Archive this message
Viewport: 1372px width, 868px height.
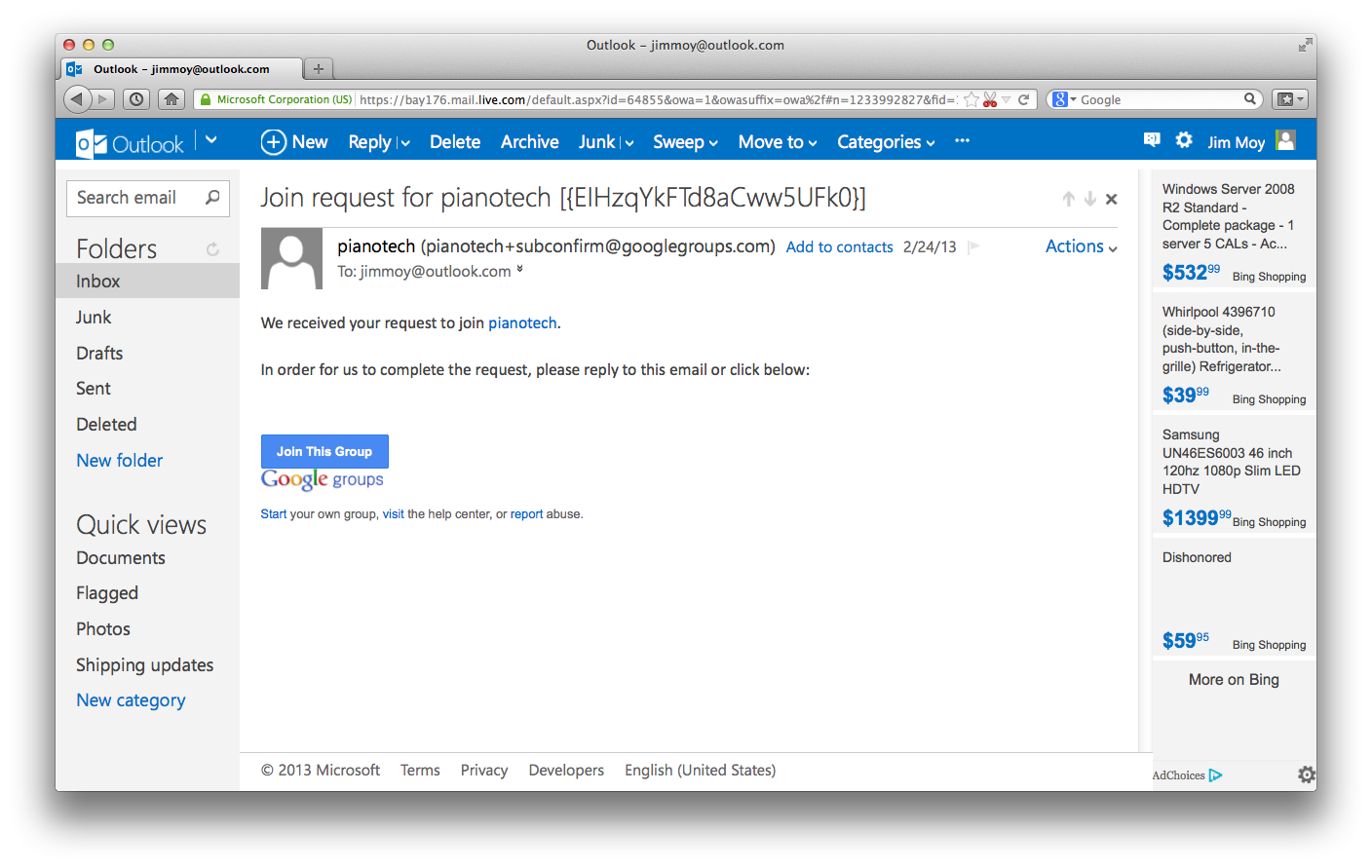point(529,142)
